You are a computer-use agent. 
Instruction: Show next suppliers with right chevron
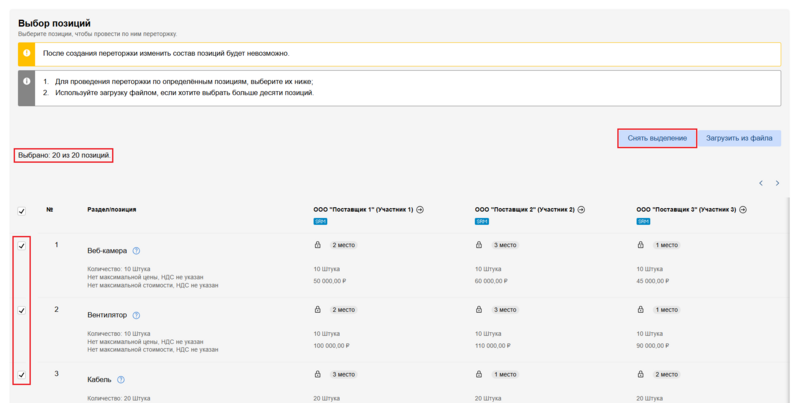777,183
